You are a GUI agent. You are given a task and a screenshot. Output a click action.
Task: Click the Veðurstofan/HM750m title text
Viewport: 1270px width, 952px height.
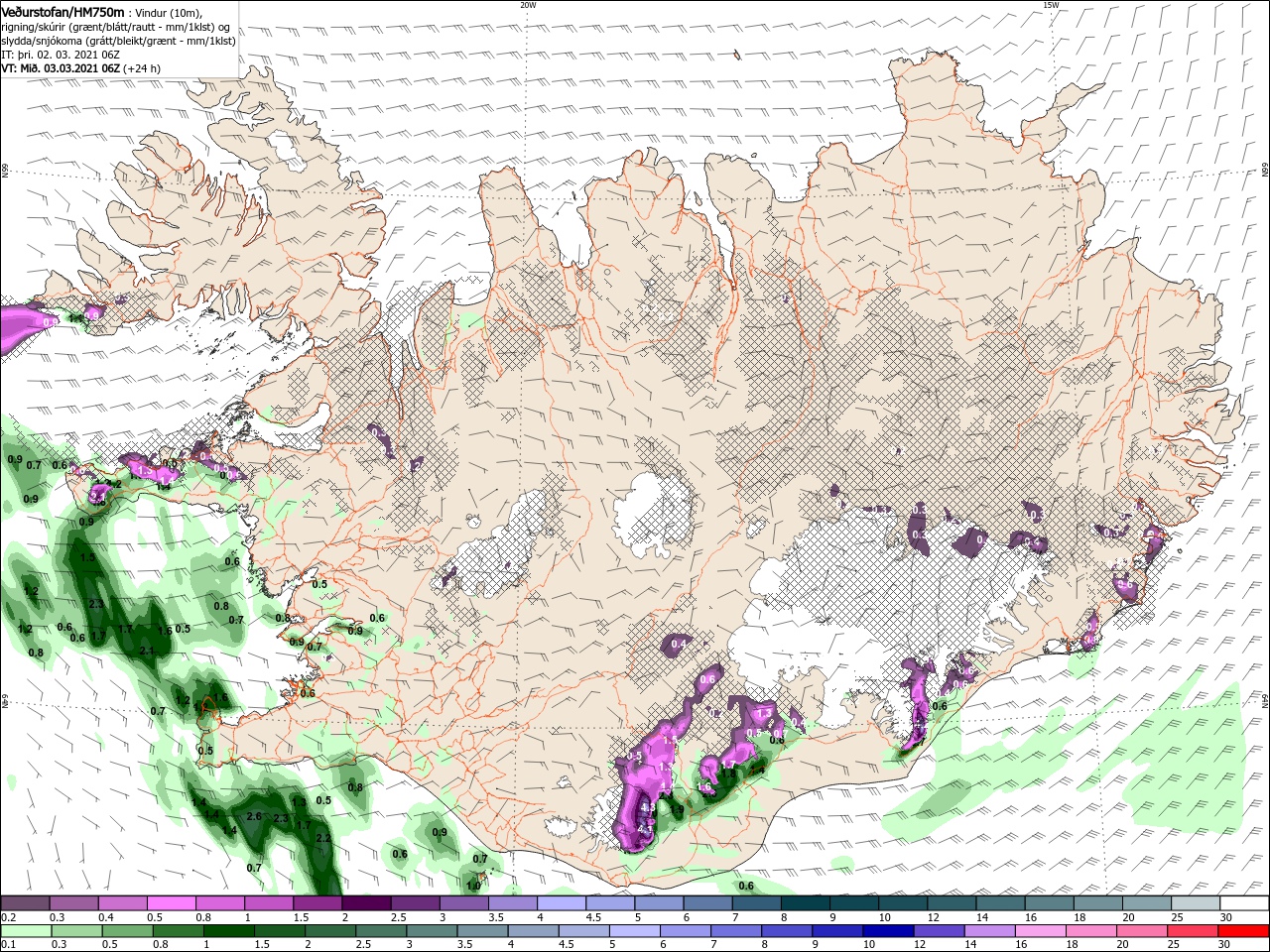[x=63, y=11]
